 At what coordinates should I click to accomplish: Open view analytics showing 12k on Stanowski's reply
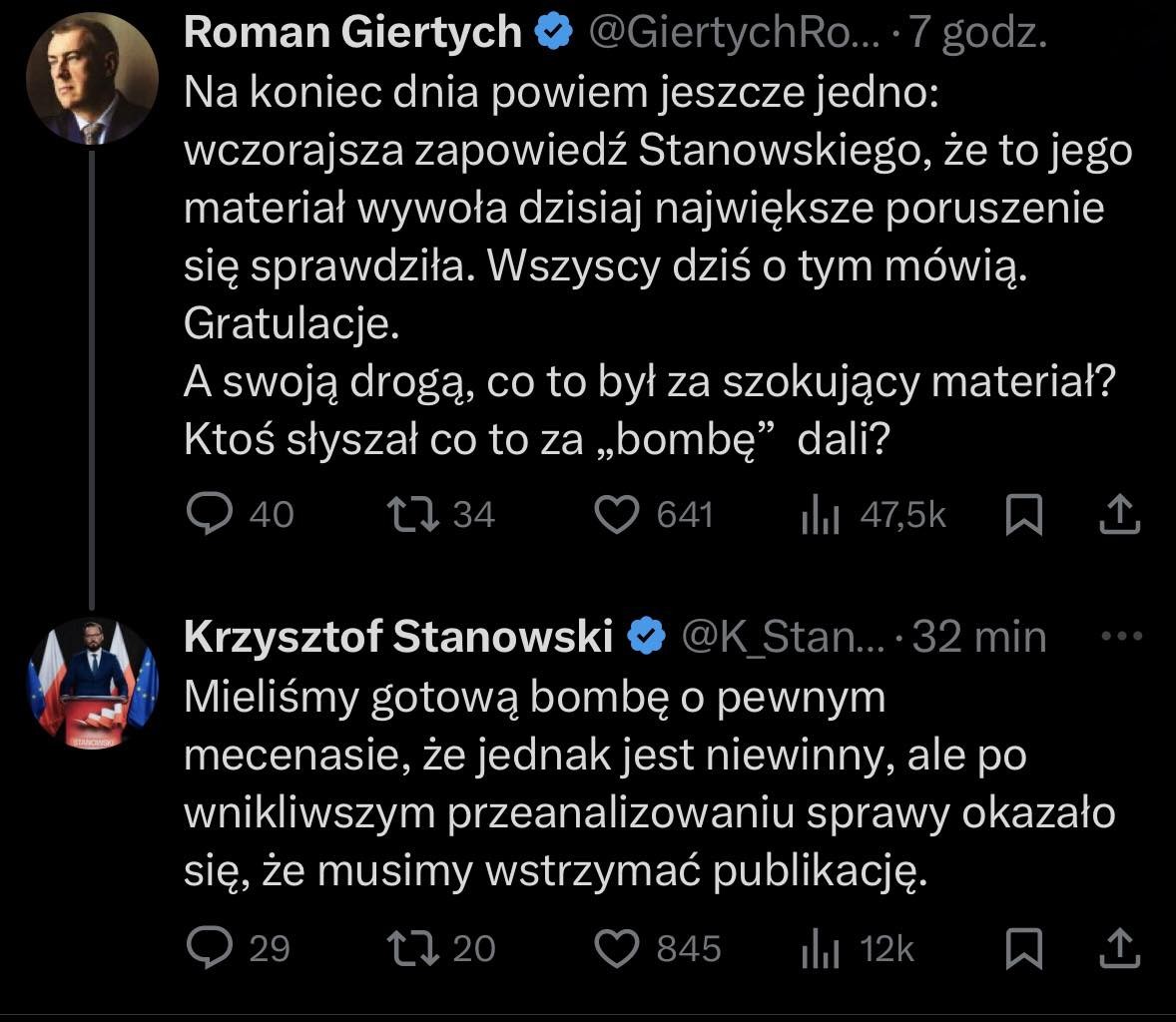pyautogui.click(x=821, y=949)
